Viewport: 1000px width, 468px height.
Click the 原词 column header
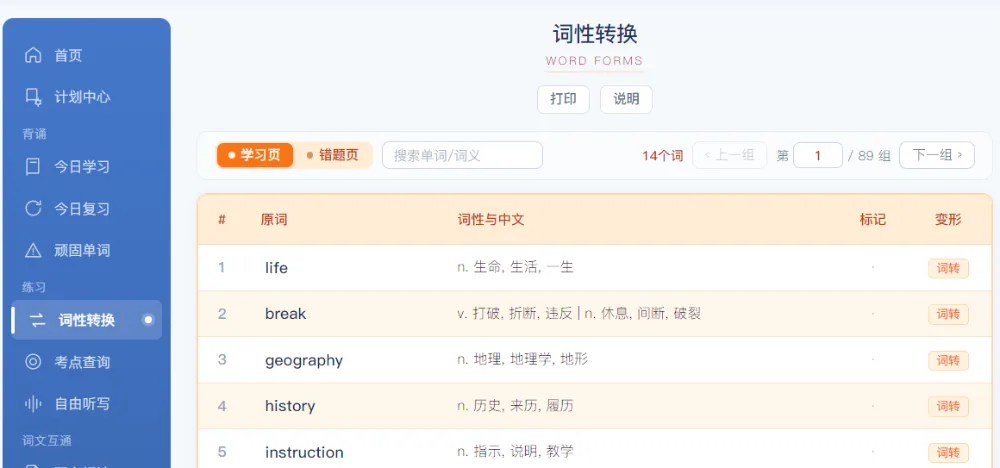274,220
